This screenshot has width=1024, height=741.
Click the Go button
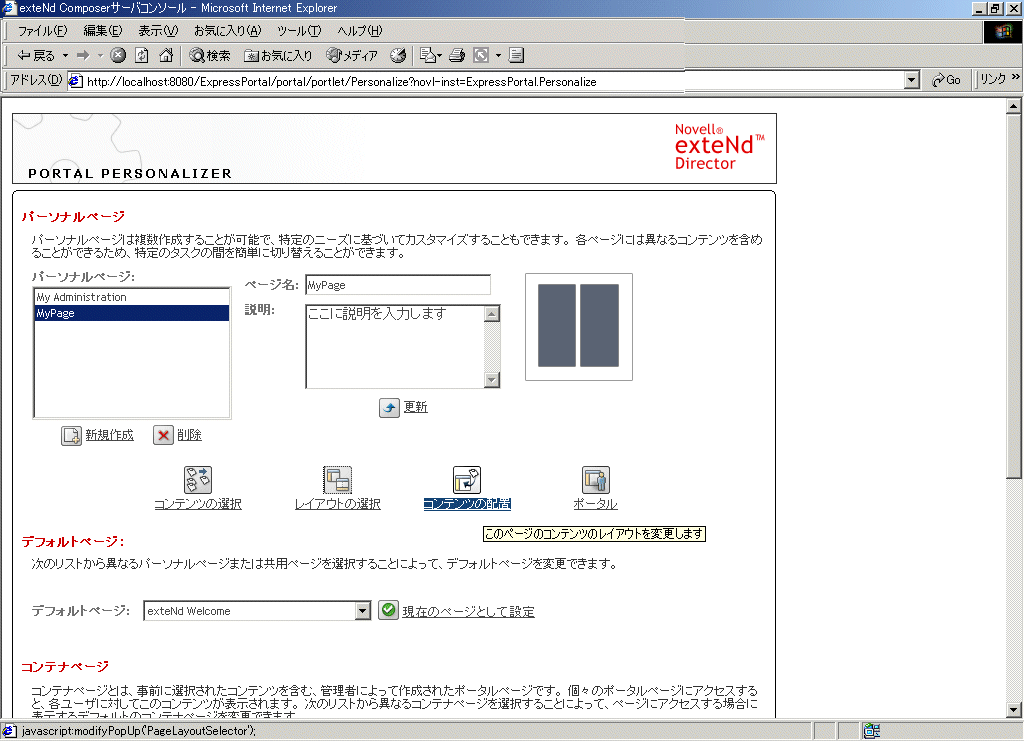coord(946,80)
